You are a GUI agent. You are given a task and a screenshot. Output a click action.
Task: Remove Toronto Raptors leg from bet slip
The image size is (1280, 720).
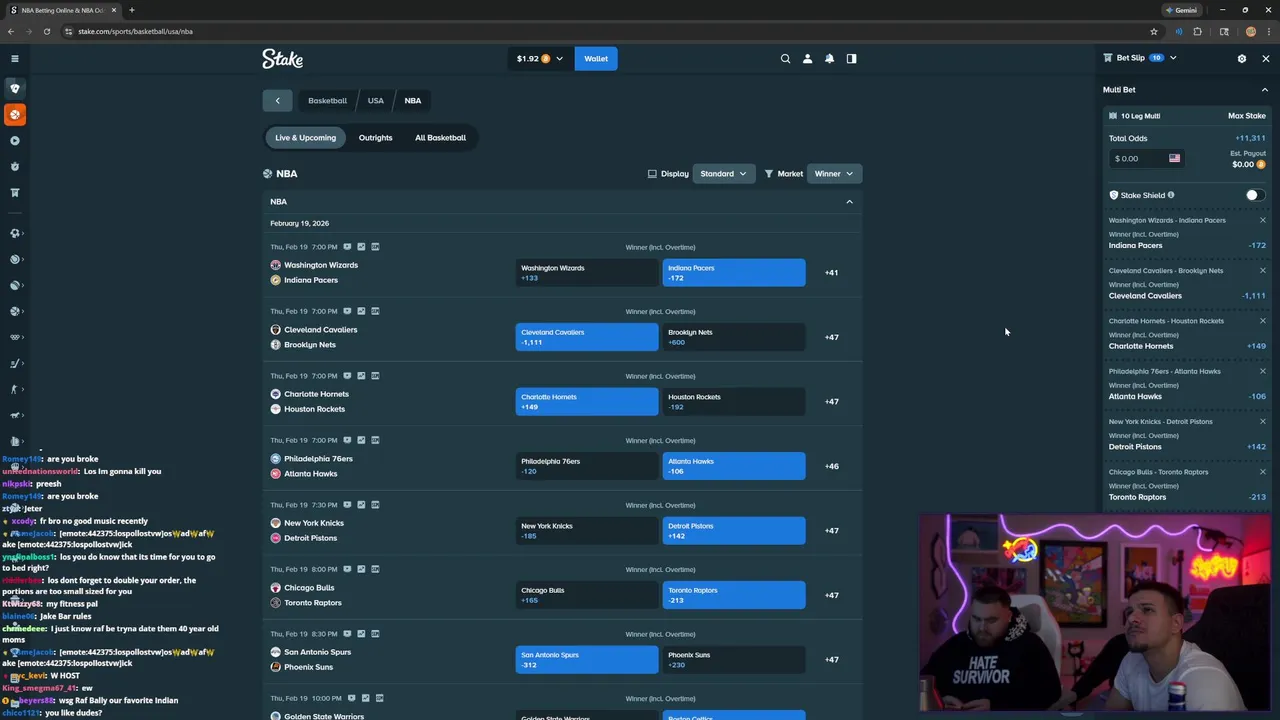(x=1262, y=472)
